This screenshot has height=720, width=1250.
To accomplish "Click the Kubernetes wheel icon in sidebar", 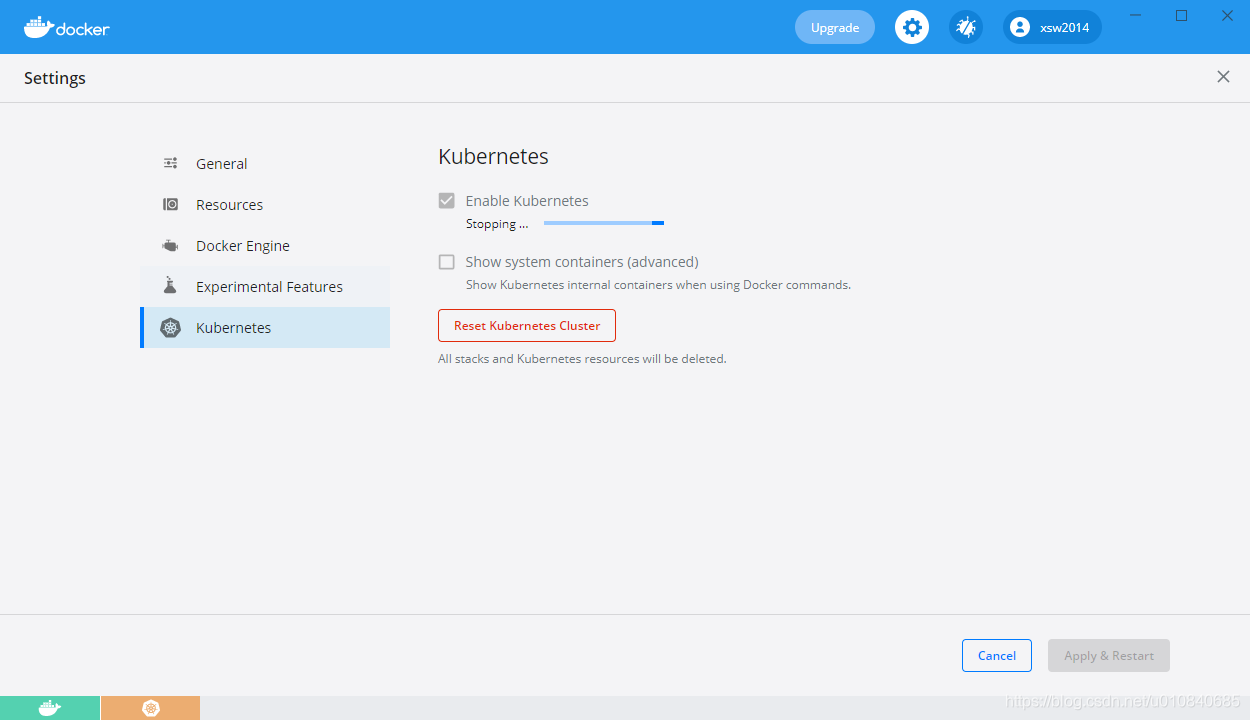I will [171, 327].
